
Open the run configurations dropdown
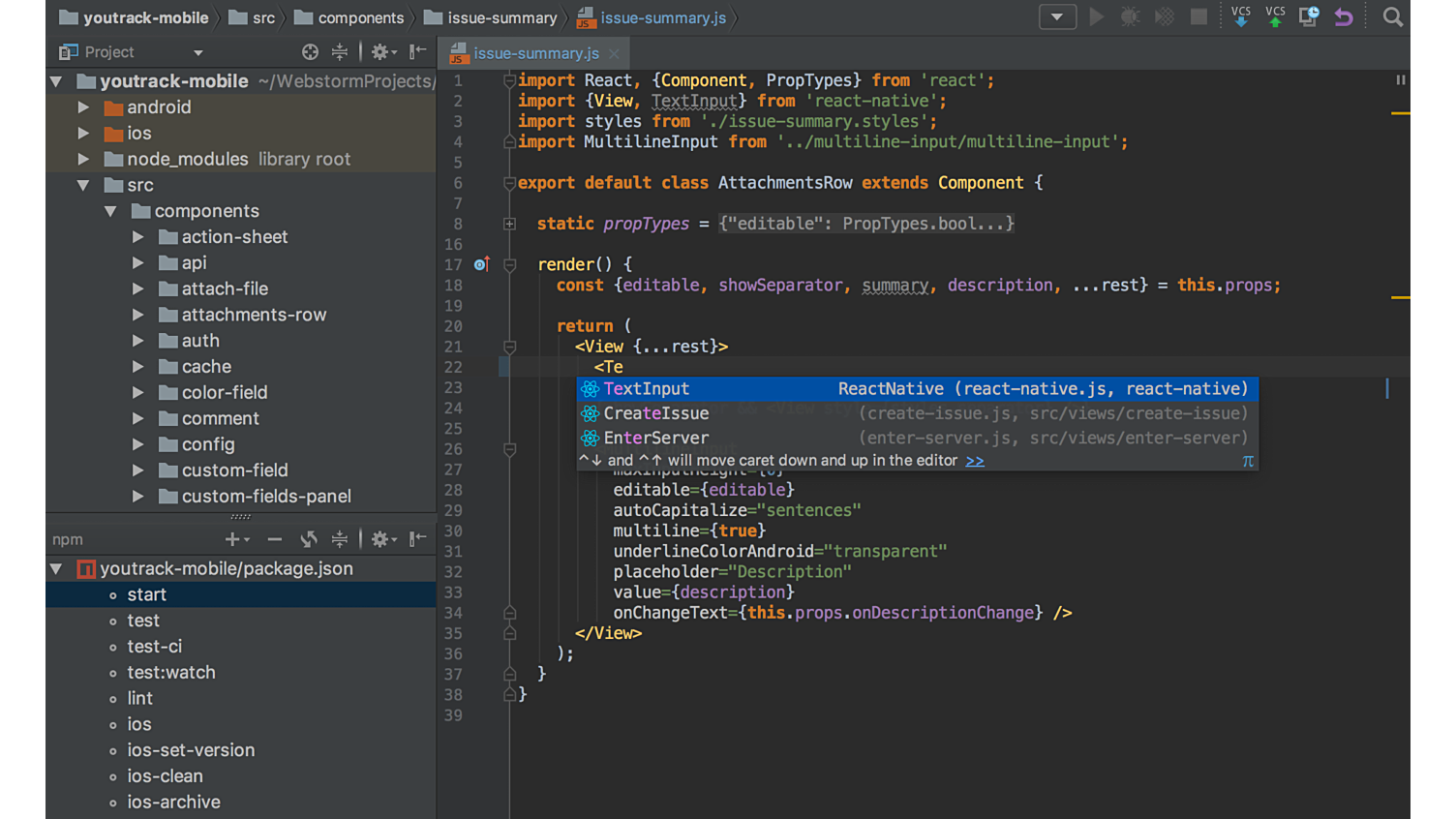1057,16
